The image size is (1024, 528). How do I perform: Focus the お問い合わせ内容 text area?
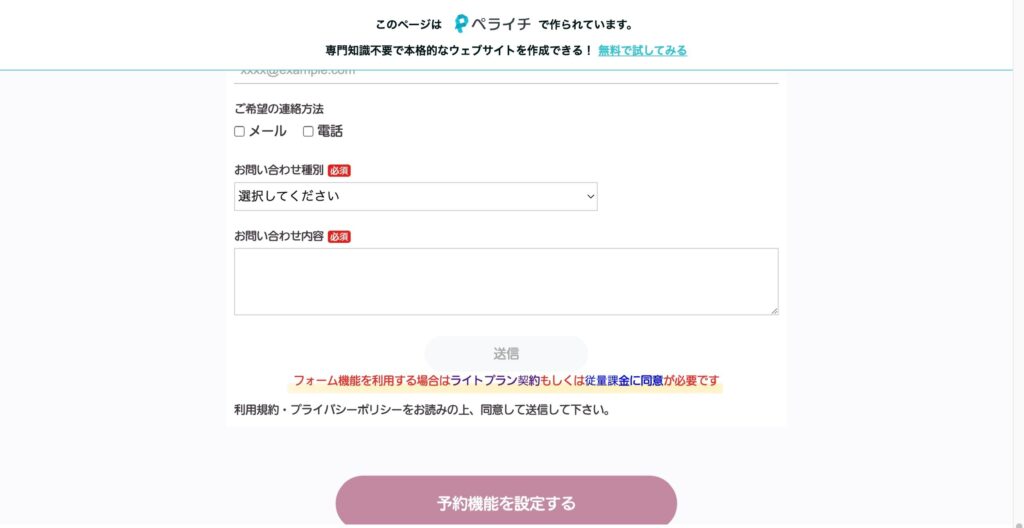tap(506, 282)
